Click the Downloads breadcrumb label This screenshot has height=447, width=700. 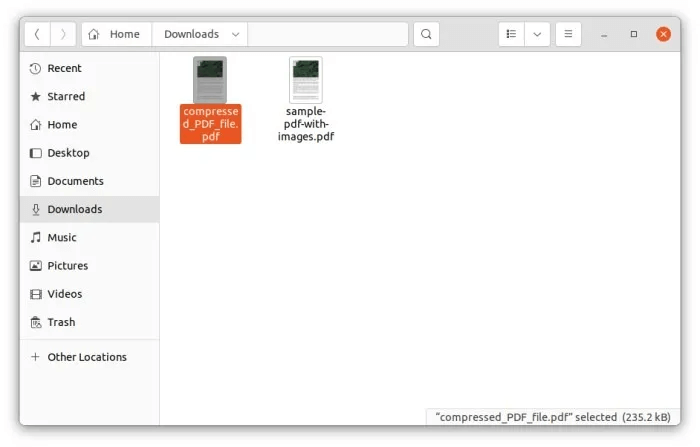tap(192, 34)
